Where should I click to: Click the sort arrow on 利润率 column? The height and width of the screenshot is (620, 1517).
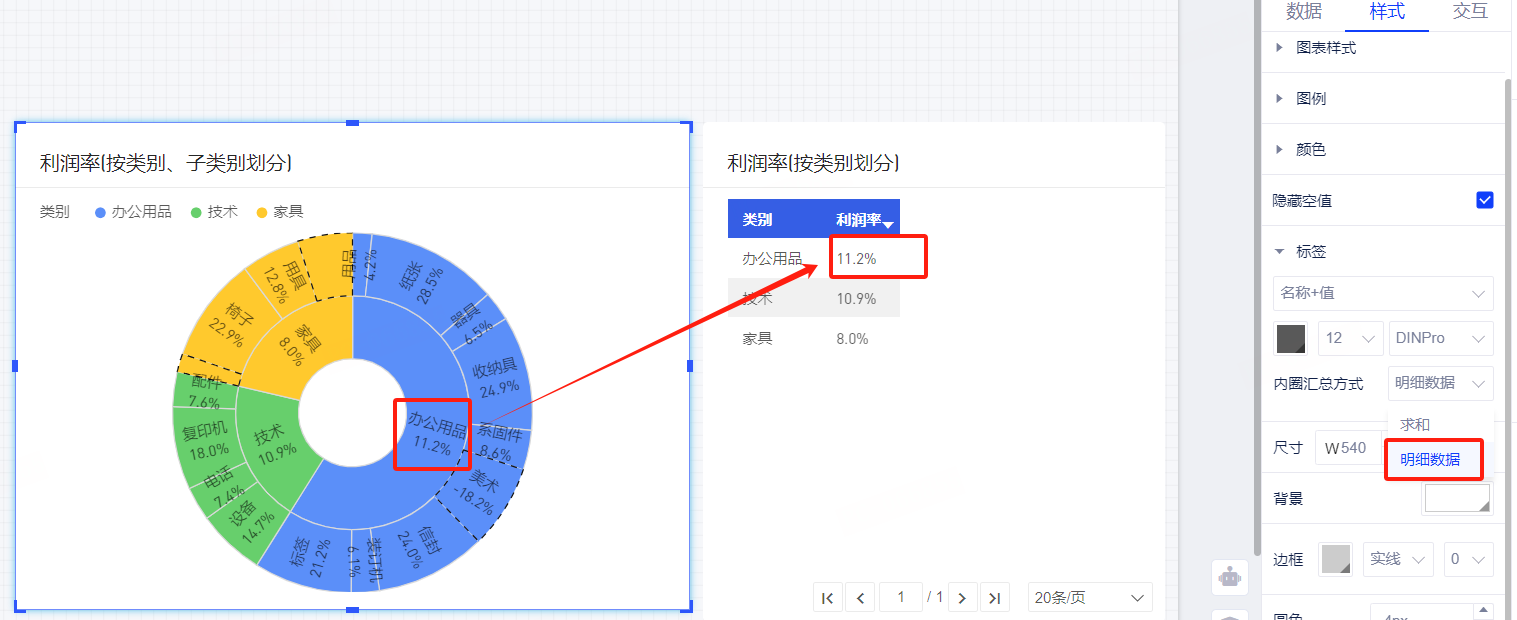tap(888, 224)
